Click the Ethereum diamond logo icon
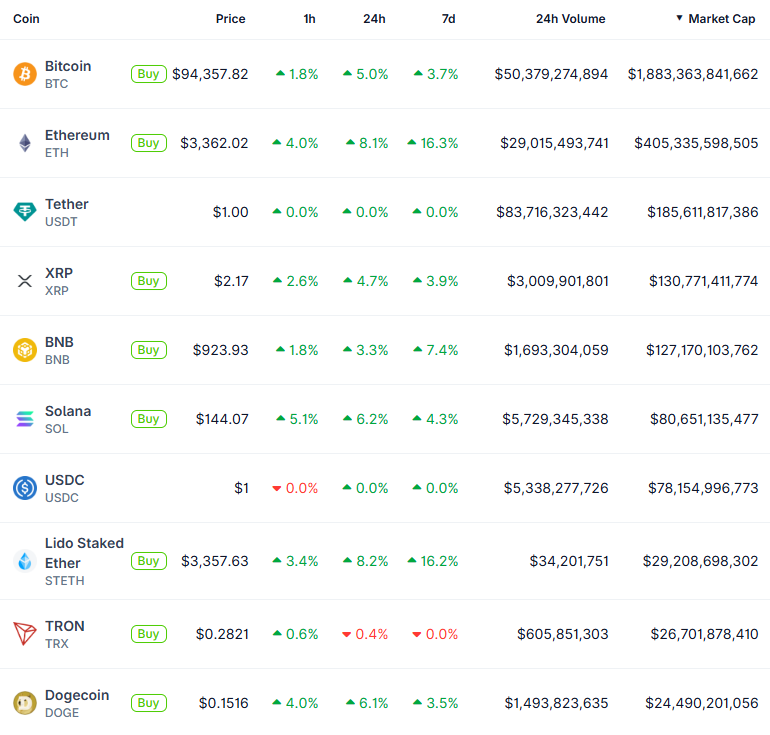This screenshot has width=770, height=735. pos(24,143)
